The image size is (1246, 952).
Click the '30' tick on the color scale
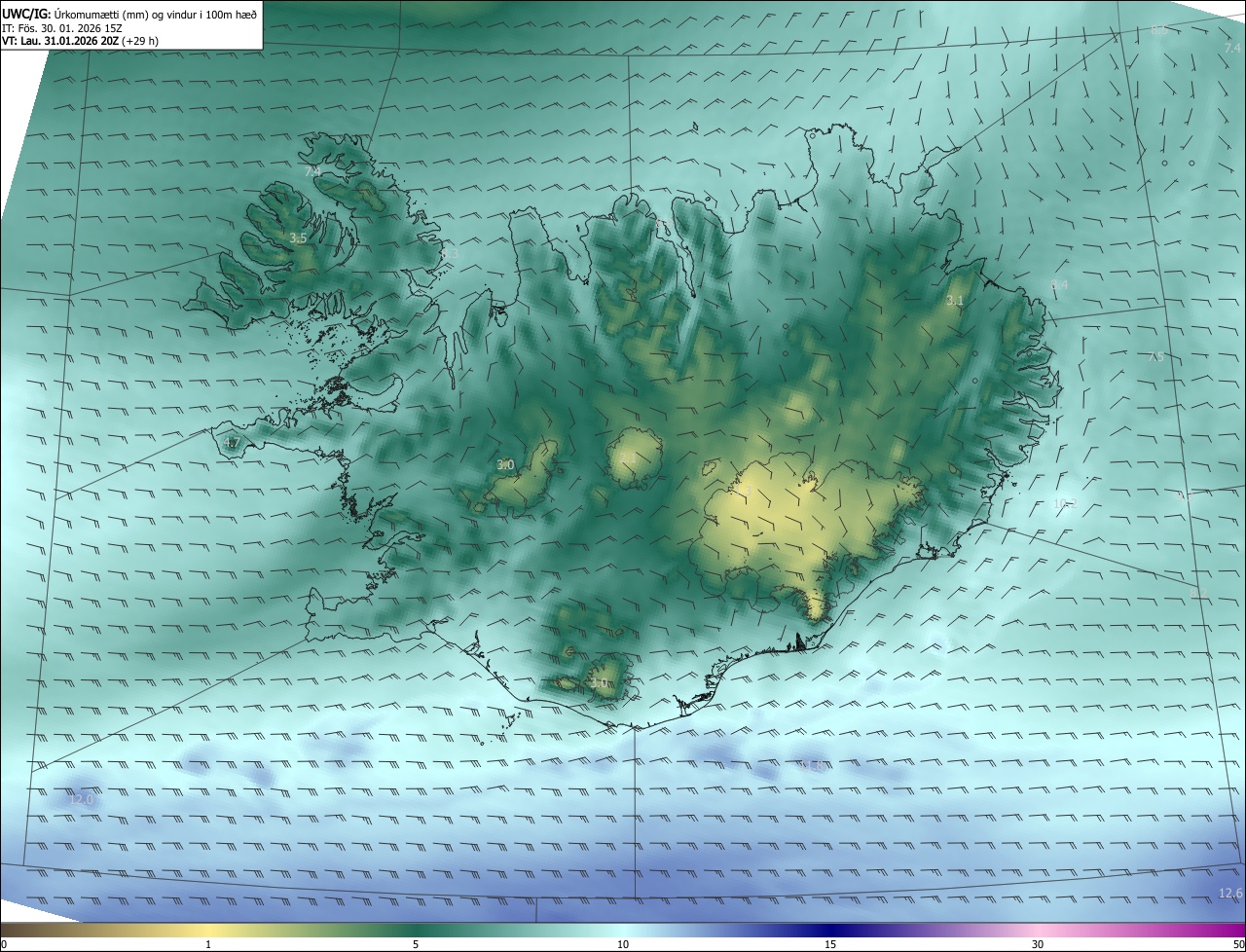pos(1038,944)
